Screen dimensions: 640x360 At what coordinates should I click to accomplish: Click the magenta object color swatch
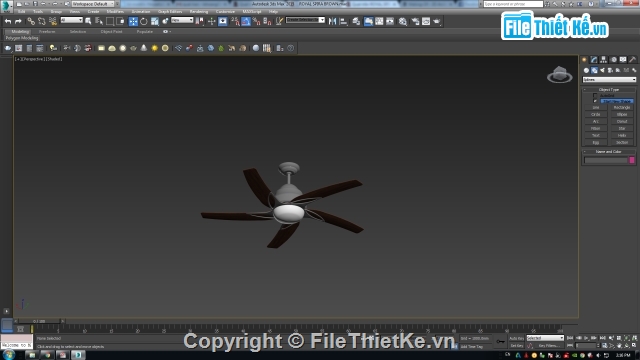pyautogui.click(x=632, y=160)
